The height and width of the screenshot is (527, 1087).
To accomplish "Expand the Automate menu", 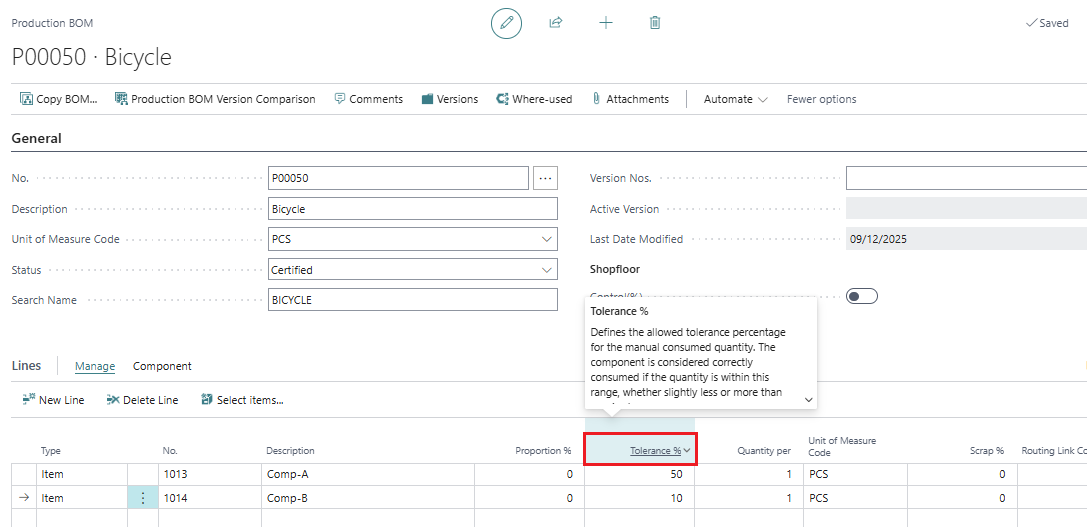I will [735, 99].
